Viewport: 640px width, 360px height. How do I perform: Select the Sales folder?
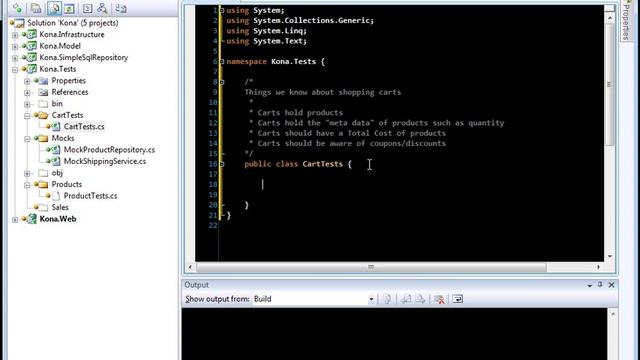click(x=60, y=207)
